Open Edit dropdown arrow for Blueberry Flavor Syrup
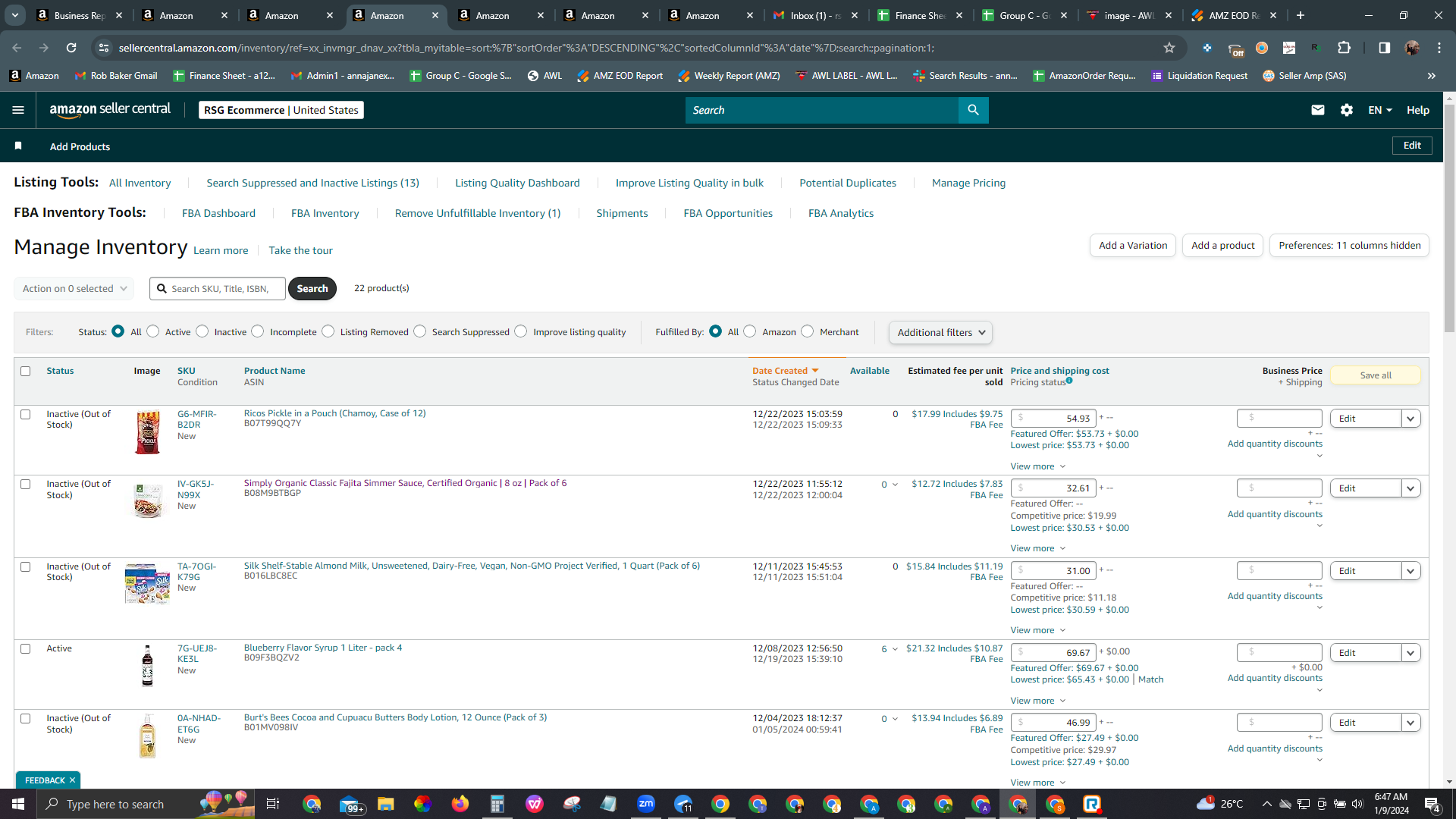The width and height of the screenshot is (1456, 819). (x=1411, y=653)
